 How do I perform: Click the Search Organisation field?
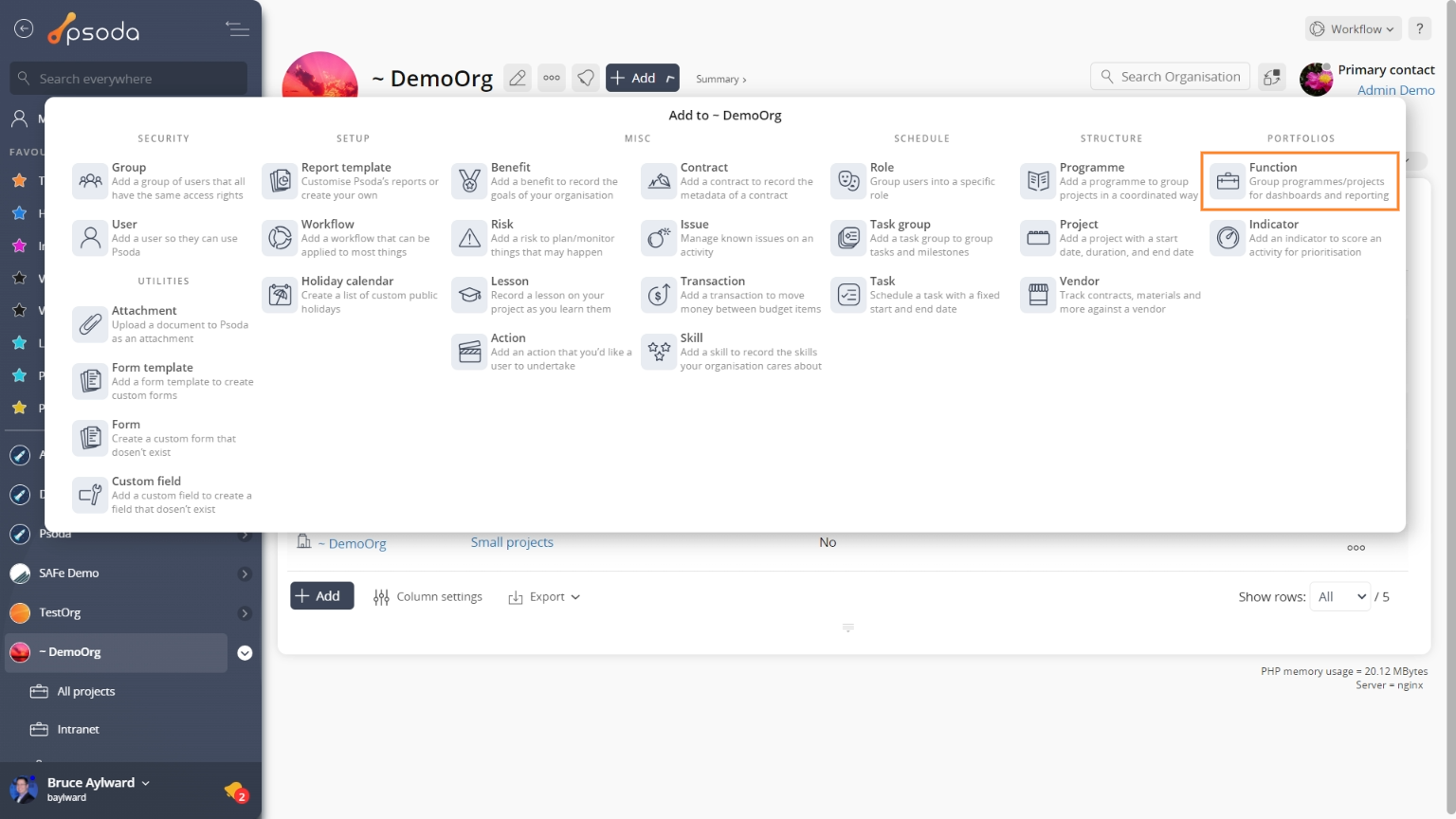click(x=1171, y=77)
